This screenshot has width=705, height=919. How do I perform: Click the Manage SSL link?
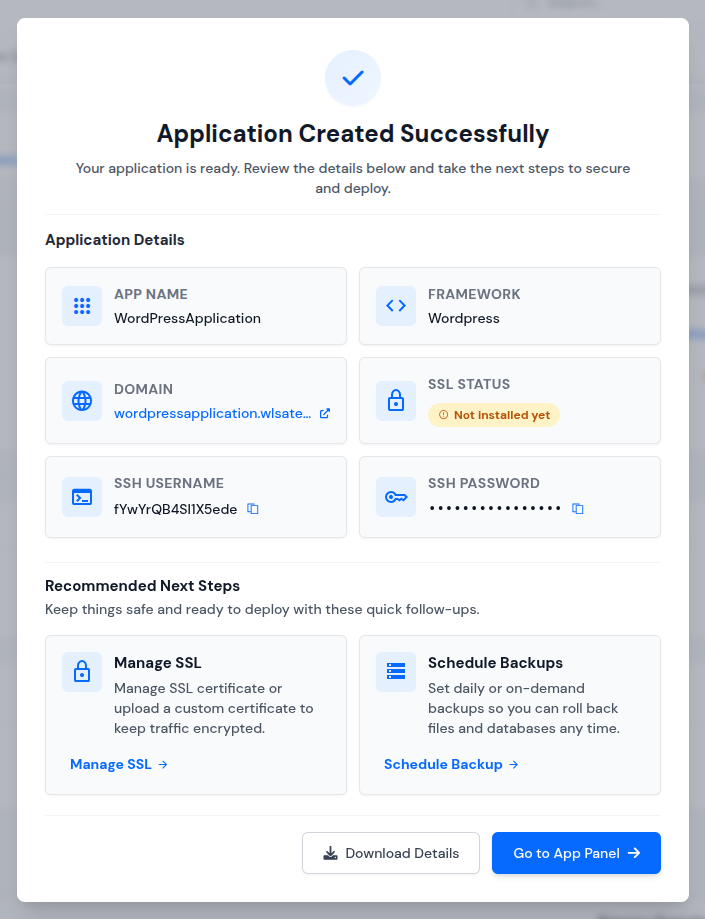click(110, 764)
